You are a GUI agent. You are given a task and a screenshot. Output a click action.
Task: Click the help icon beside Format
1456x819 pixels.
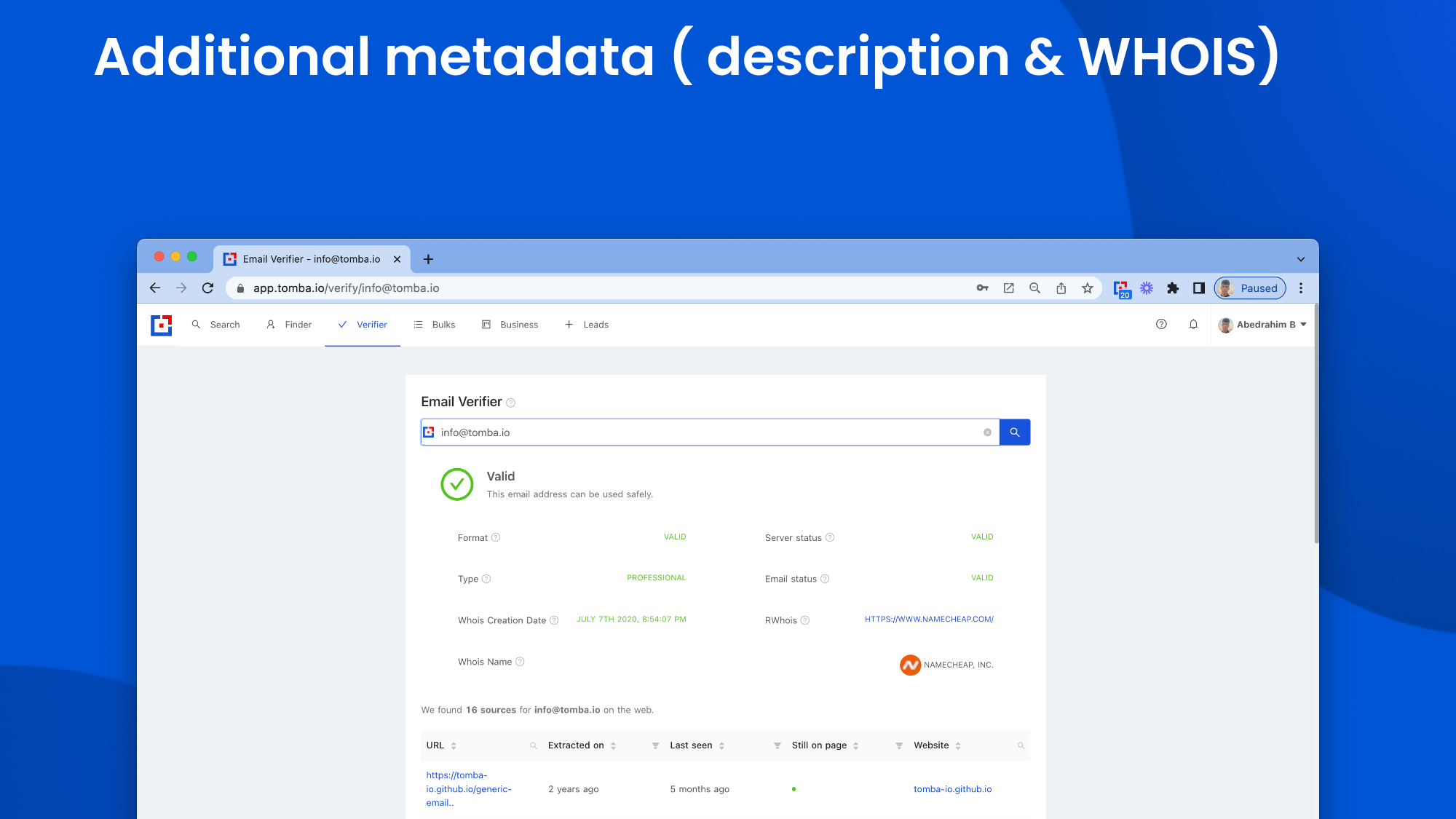tap(496, 537)
